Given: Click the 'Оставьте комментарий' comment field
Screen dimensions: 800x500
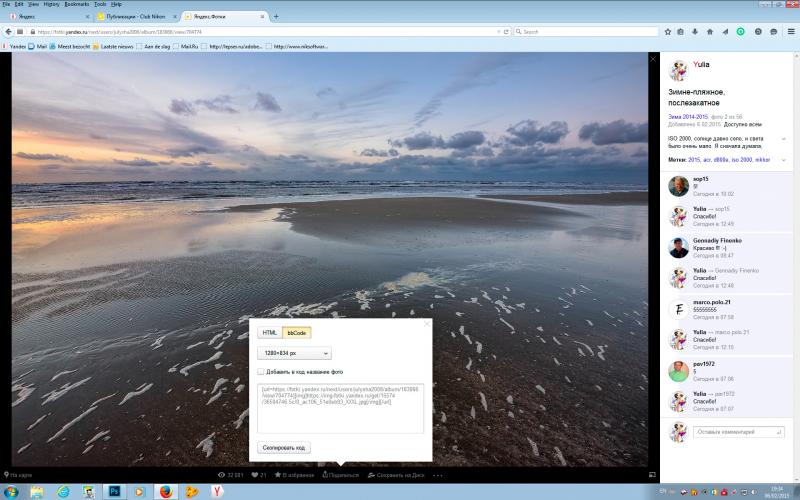Looking at the screenshot, I should (738, 432).
